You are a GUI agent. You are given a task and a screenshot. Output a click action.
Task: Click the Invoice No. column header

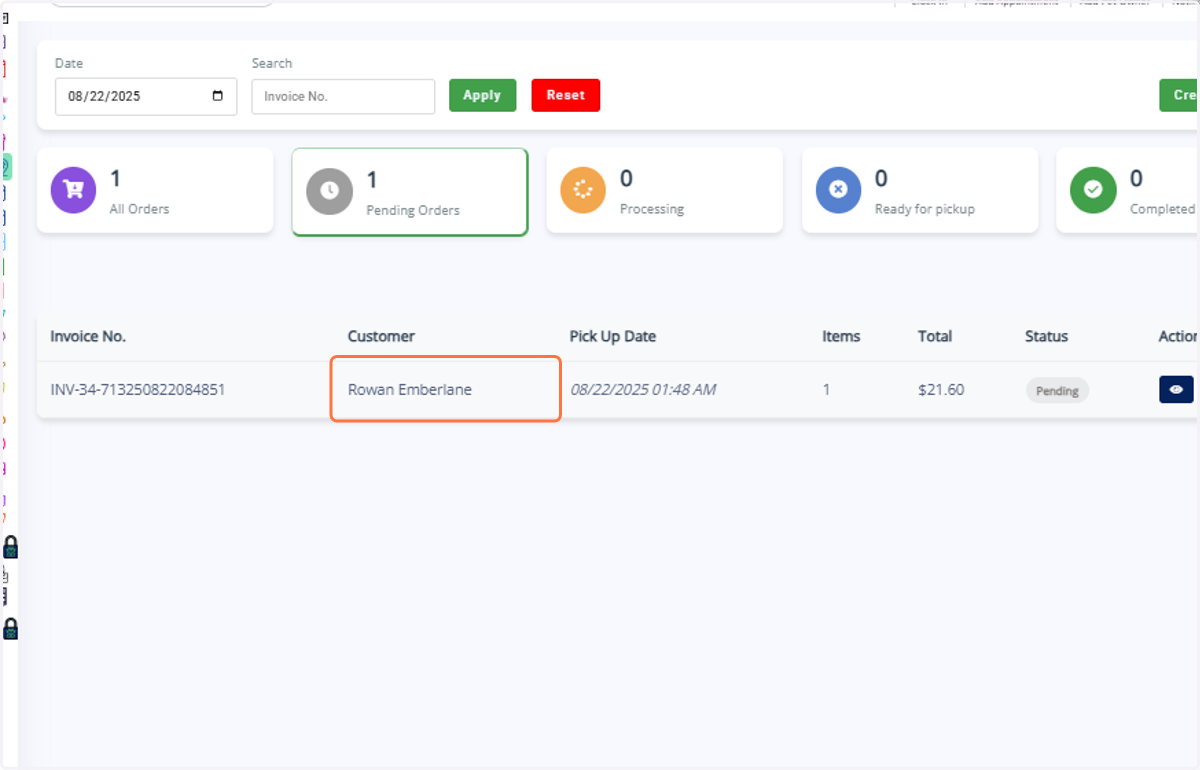88,336
